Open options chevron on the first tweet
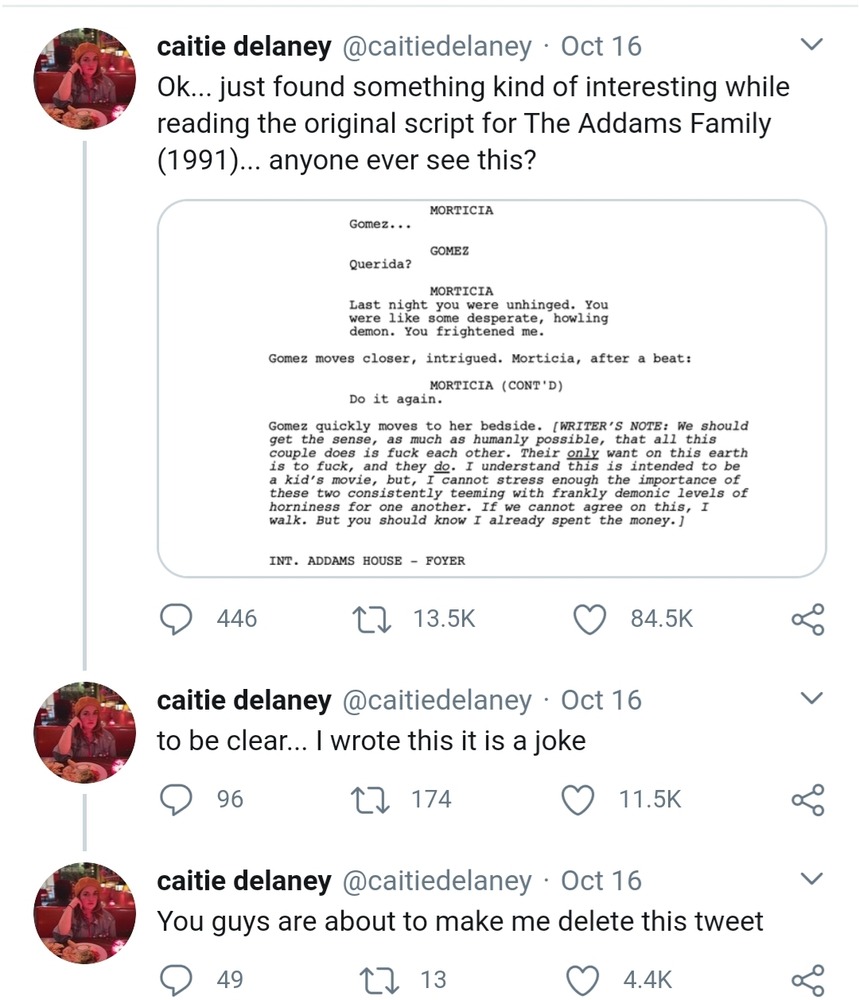The width and height of the screenshot is (859, 1000). click(812, 45)
